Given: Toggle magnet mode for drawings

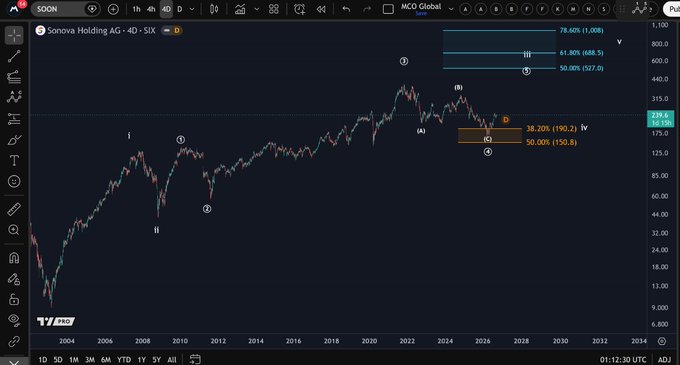Looking at the screenshot, I should click(x=14, y=258).
